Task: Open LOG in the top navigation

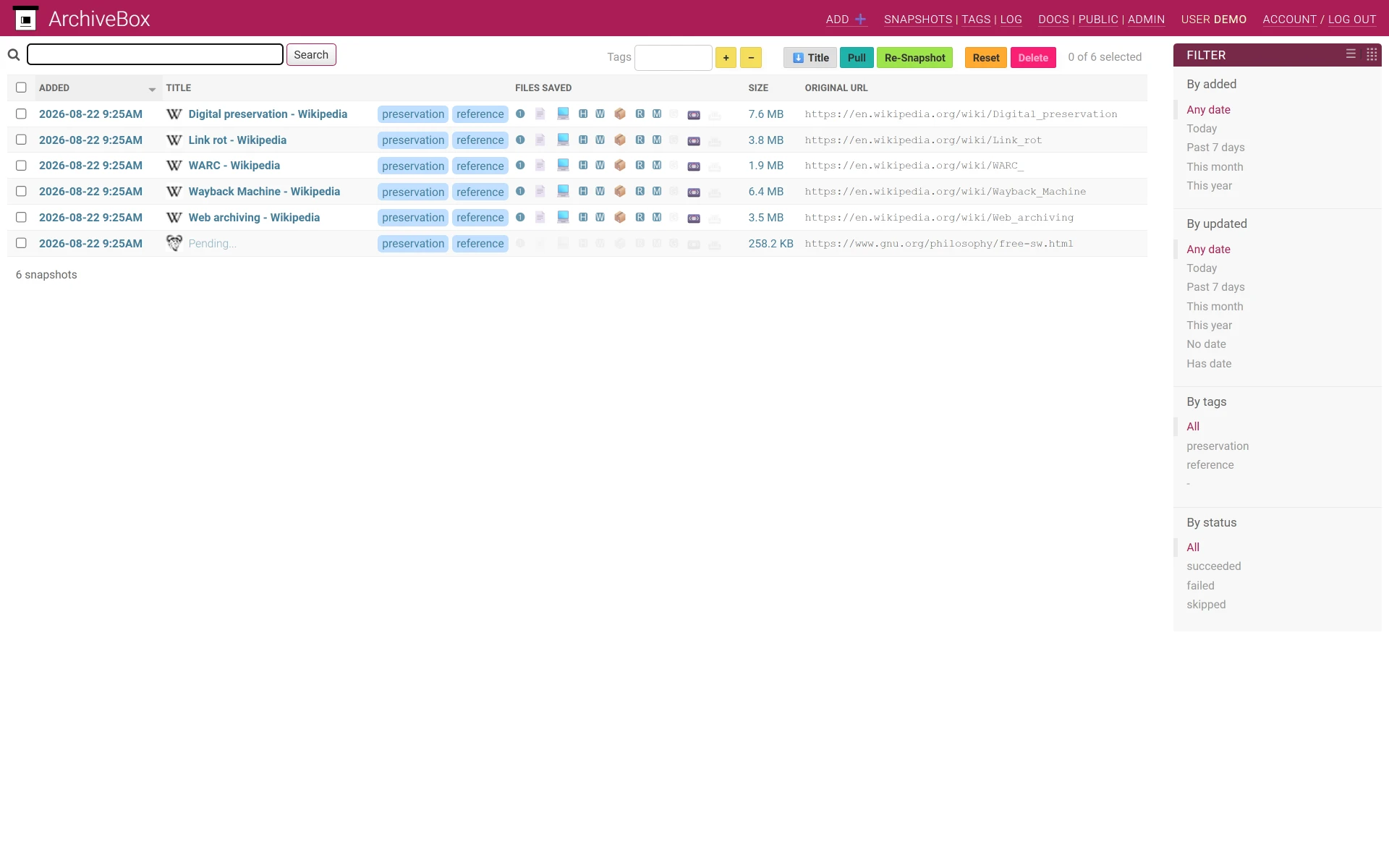Action: click(x=1011, y=20)
